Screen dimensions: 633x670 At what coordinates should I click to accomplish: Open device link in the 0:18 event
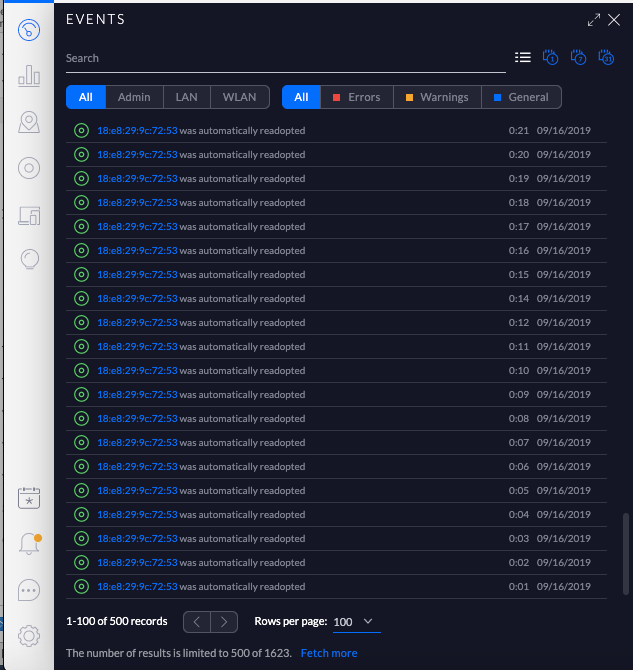(137, 202)
